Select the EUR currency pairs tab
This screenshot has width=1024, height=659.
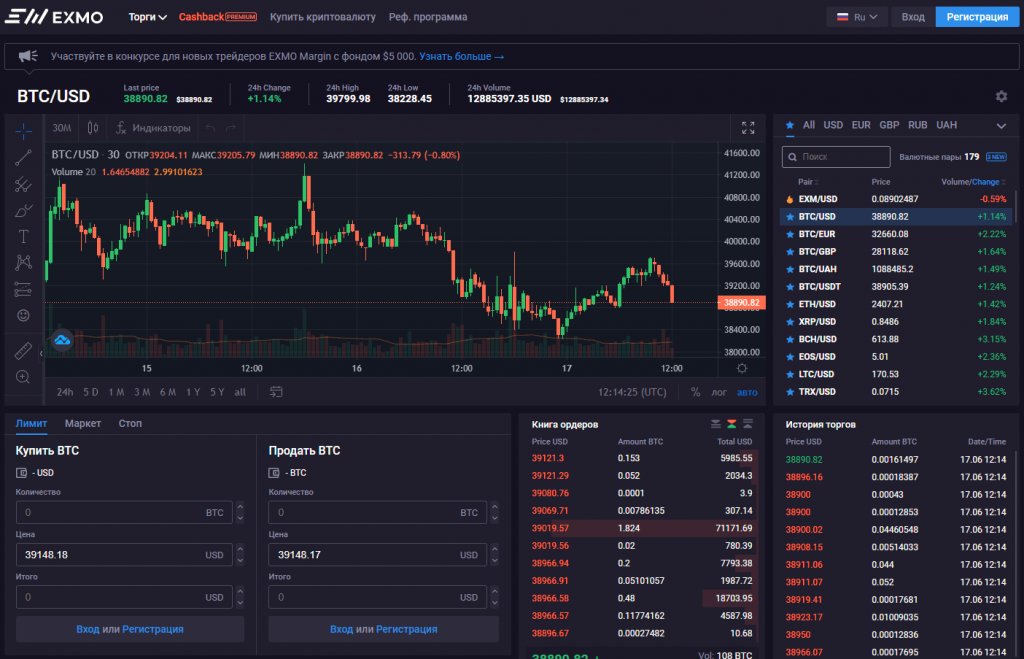(x=860, y=125)
